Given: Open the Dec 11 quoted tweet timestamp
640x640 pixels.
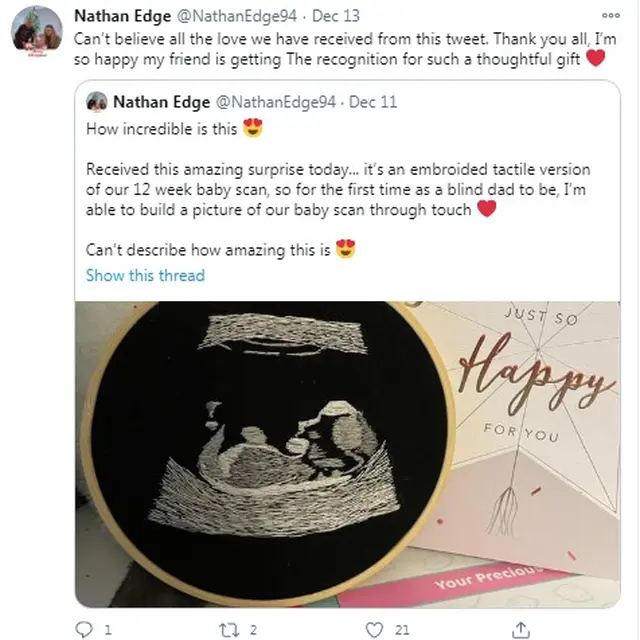Looking at the screenshot, I should pyautogui.click(x=373, y=102).
